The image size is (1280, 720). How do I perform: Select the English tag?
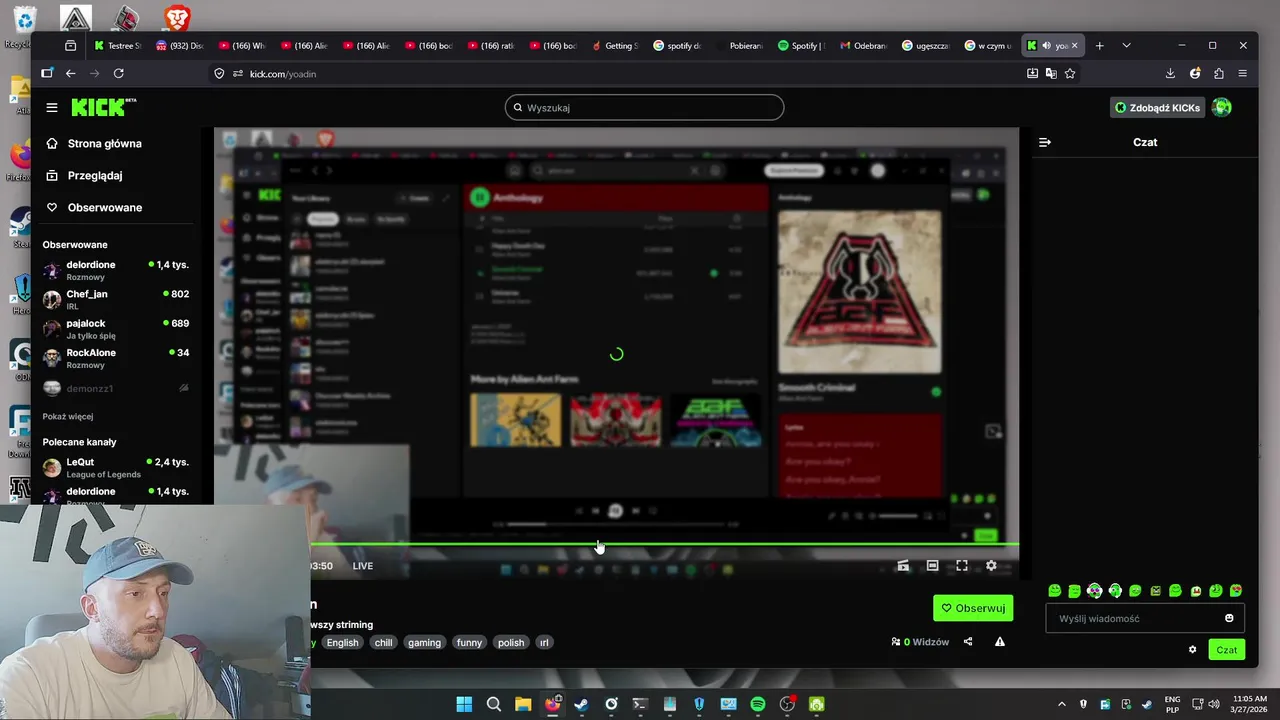[342, 642]
